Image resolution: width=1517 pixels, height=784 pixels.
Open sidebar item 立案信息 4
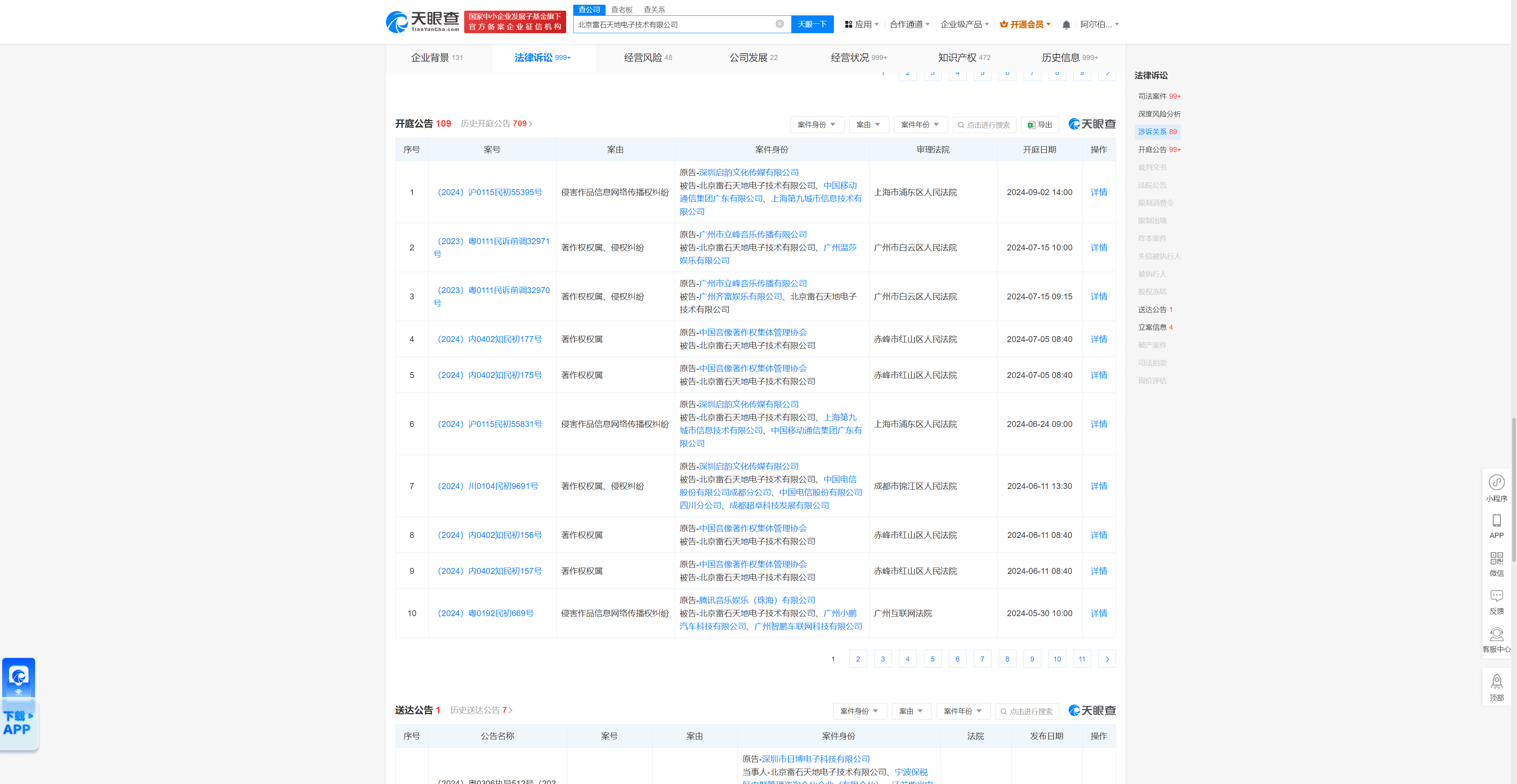point(1155,327)
